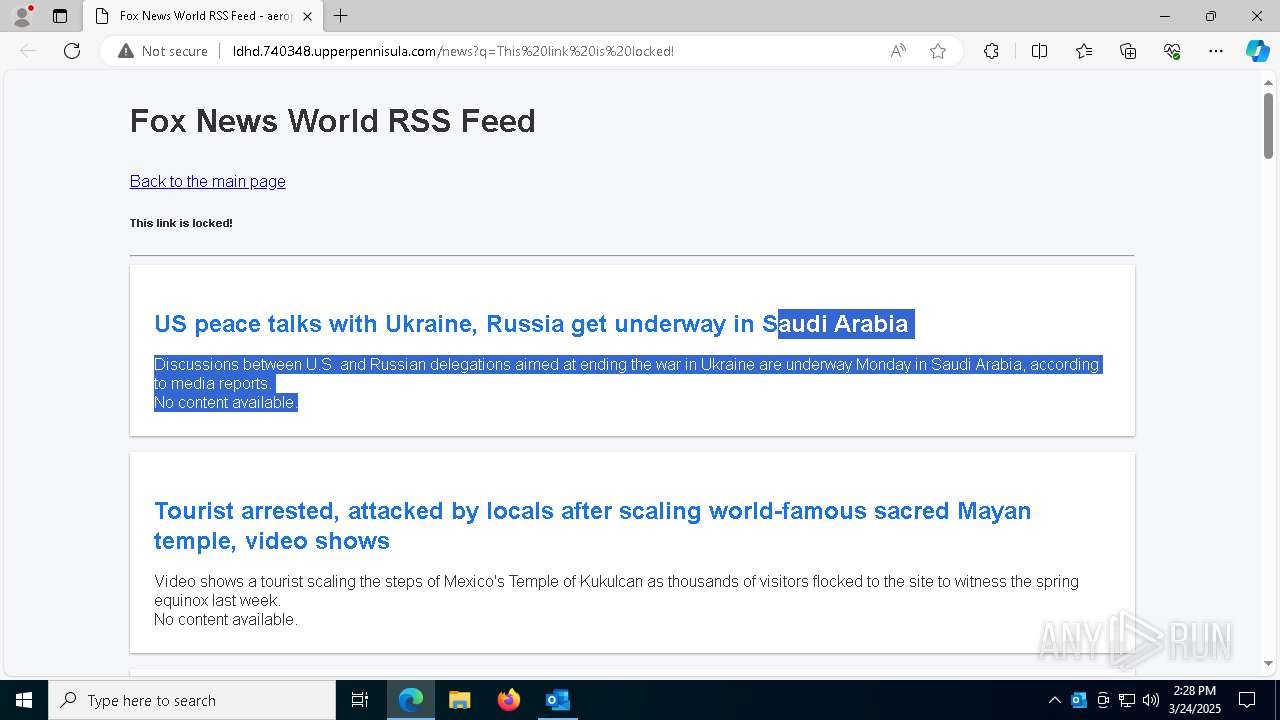The image size is (1280, 720).
Task: Open the Extensions puzzle icon
Action: (991, 51)
